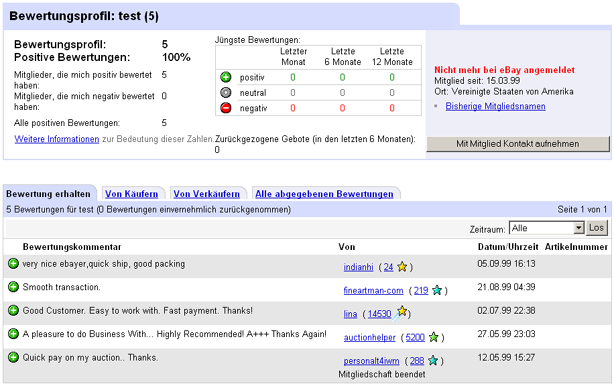Click the plus icon beside 'Good Customer' comment
Image resolution: width=614 pixels, height=386 pixels.
(13, 310)
